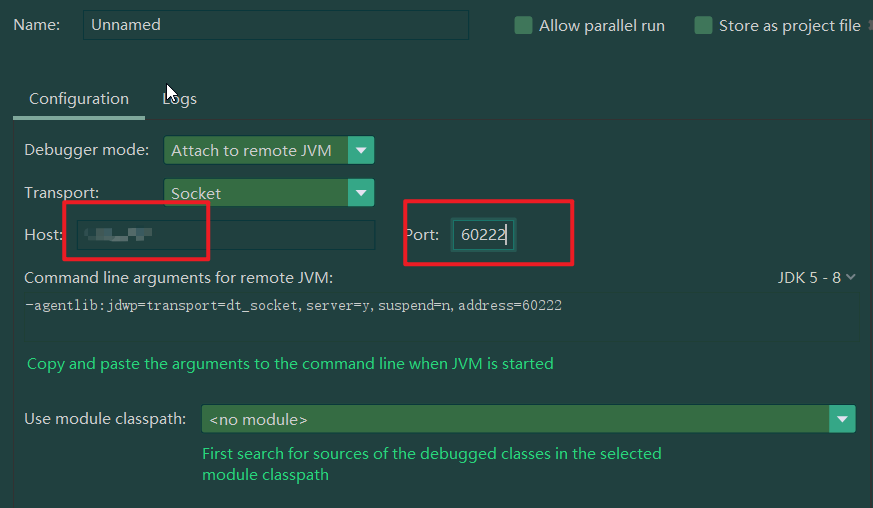The height and width of the screenshot is (508, 873).
Task: Click the 'Copy and paste the arguments' hint
Action: click(290, 364)
